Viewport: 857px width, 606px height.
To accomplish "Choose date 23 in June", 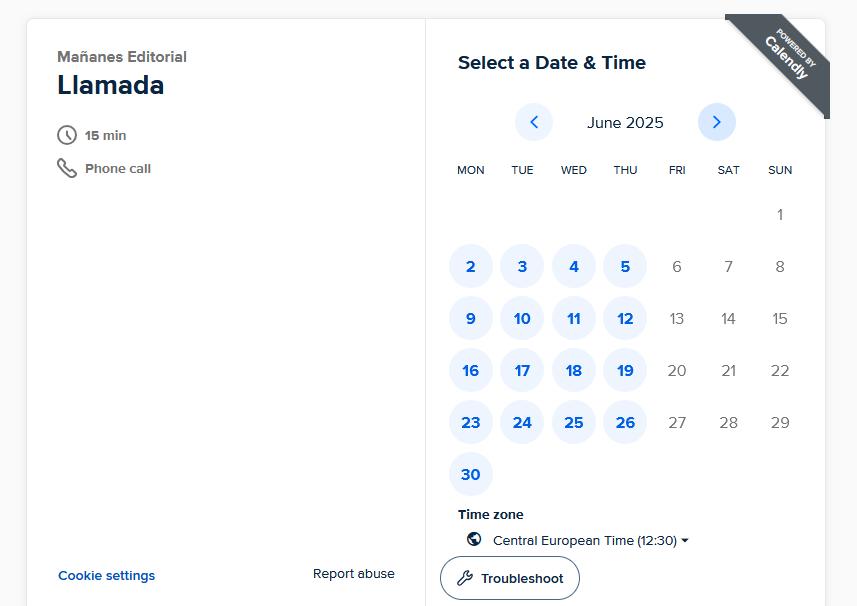I will point(471,422).
